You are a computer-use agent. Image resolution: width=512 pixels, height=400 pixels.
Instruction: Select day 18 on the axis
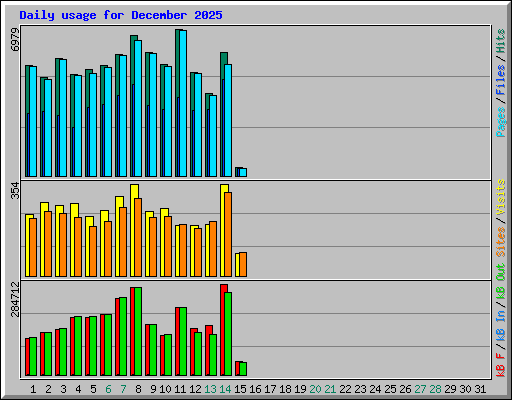point(285,389)
